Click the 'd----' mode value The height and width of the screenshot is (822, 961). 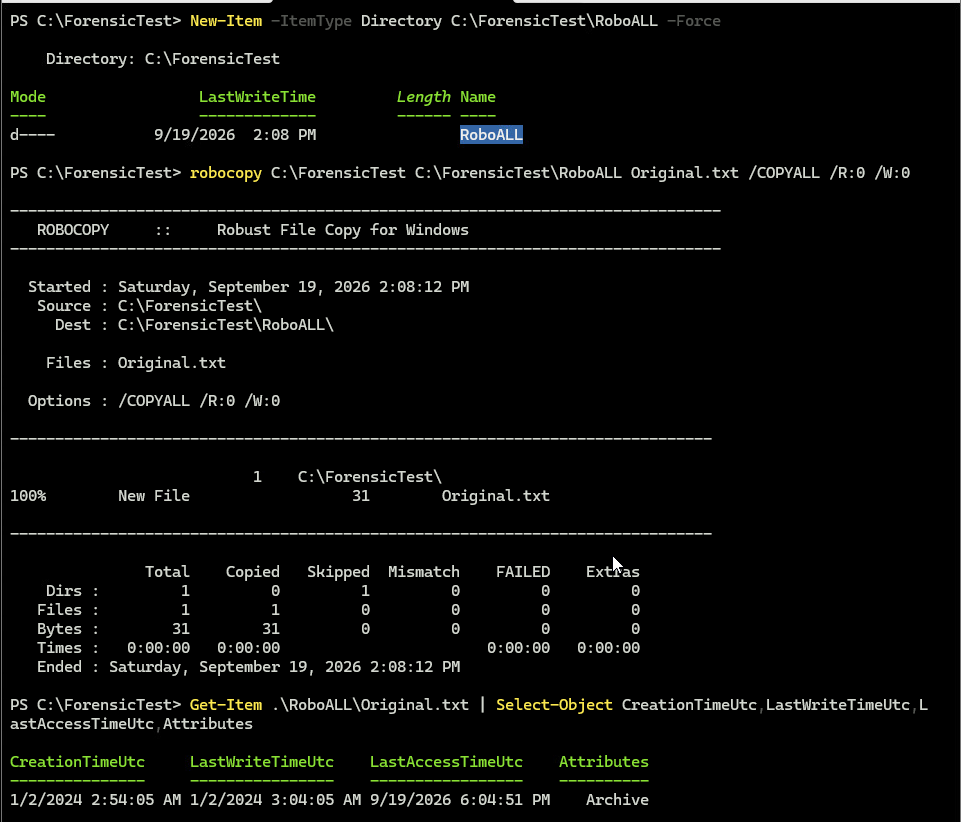32,135
